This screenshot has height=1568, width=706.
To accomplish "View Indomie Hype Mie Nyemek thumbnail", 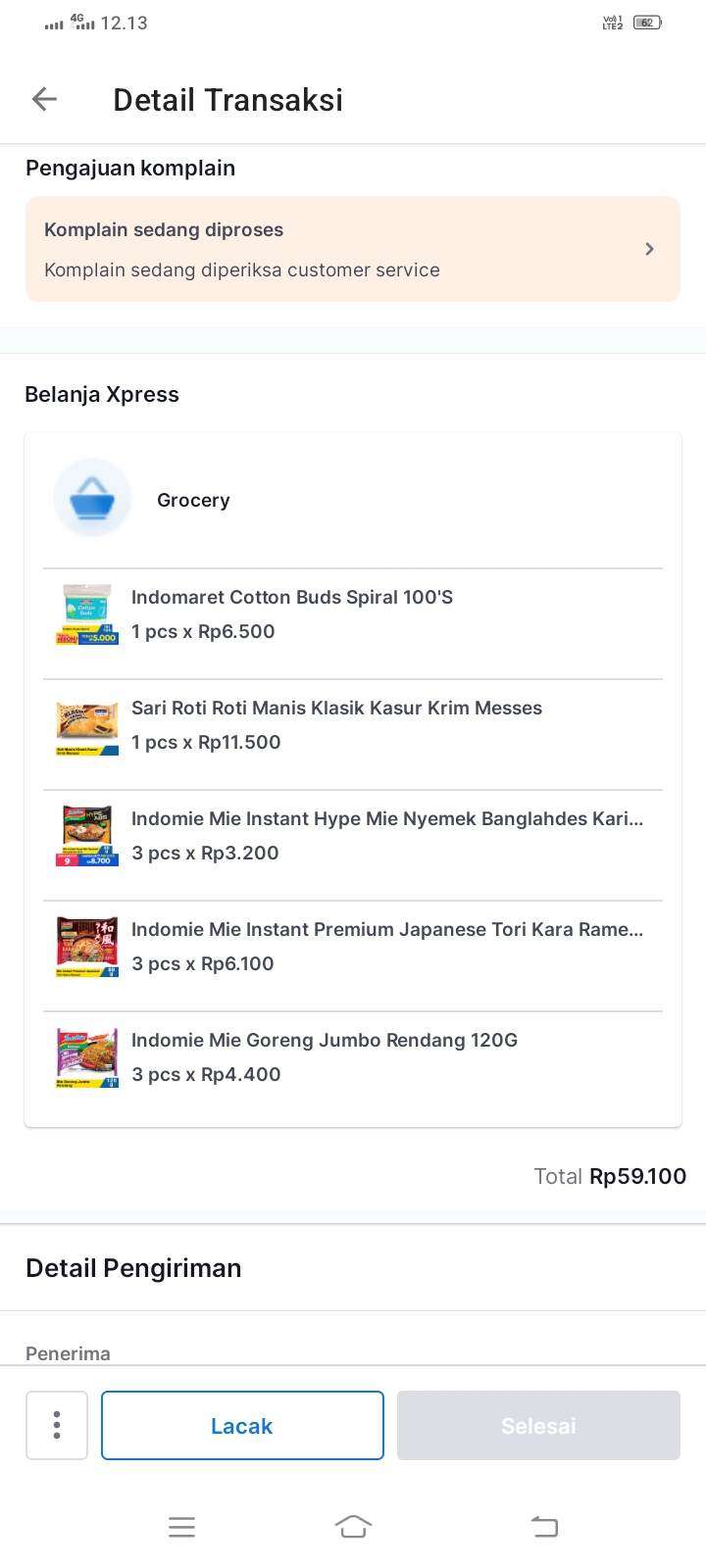I will pyautogui.click(x=87, y=836).
